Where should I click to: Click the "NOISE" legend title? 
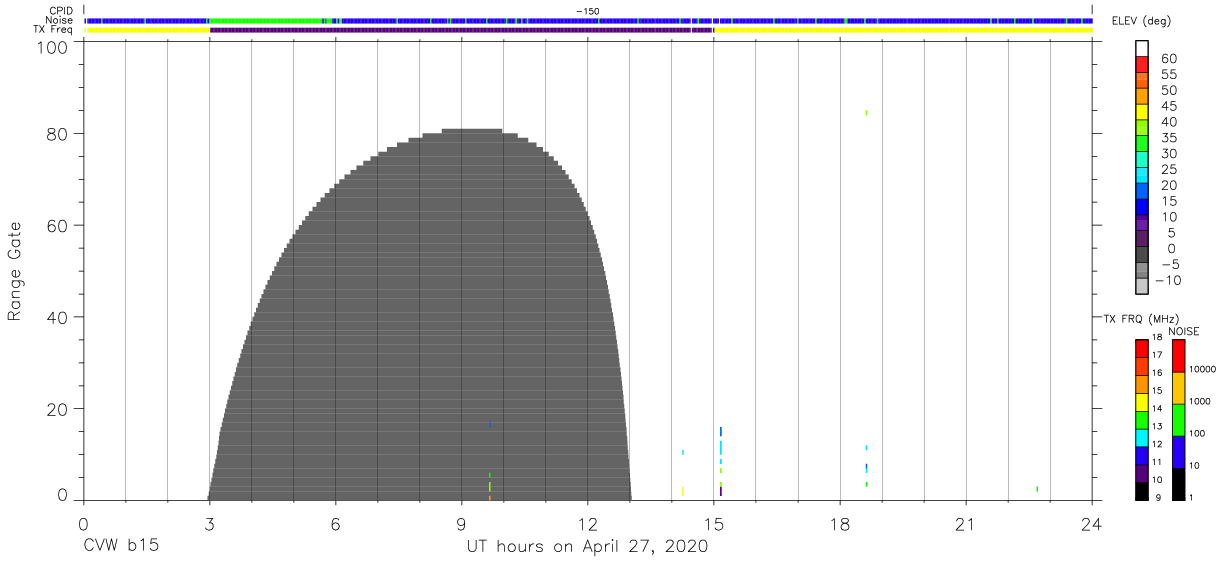pos(1183,331)
